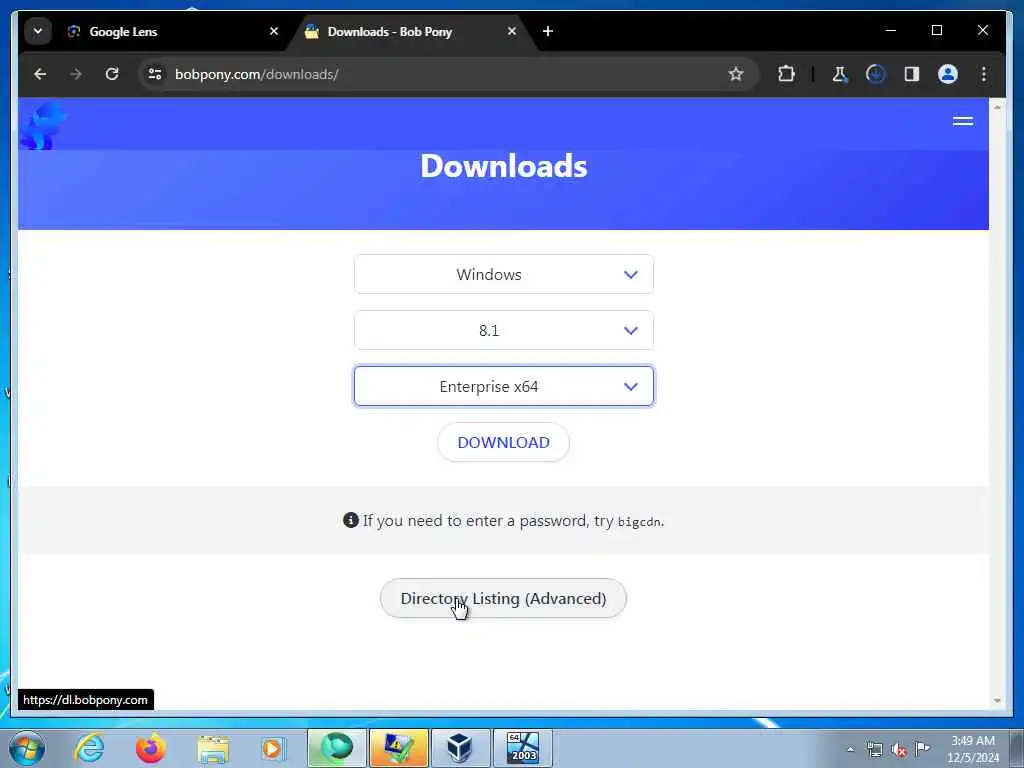Screen dimensions: 1024x768
Task: Bookmark this page with star icon
Action: point(736,74)
